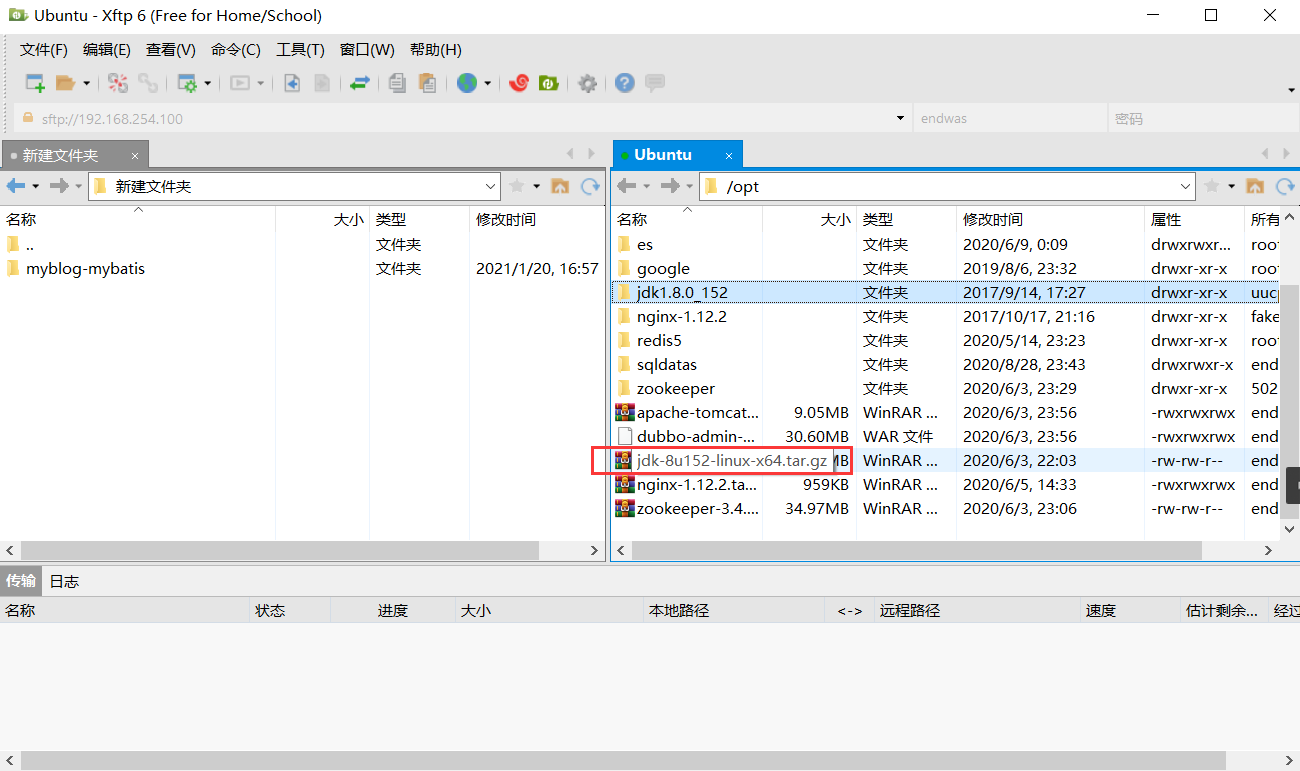Viewport: 1300px width, 771px height.
Task: Click the 密码 password field
Action: point(1202,118)
